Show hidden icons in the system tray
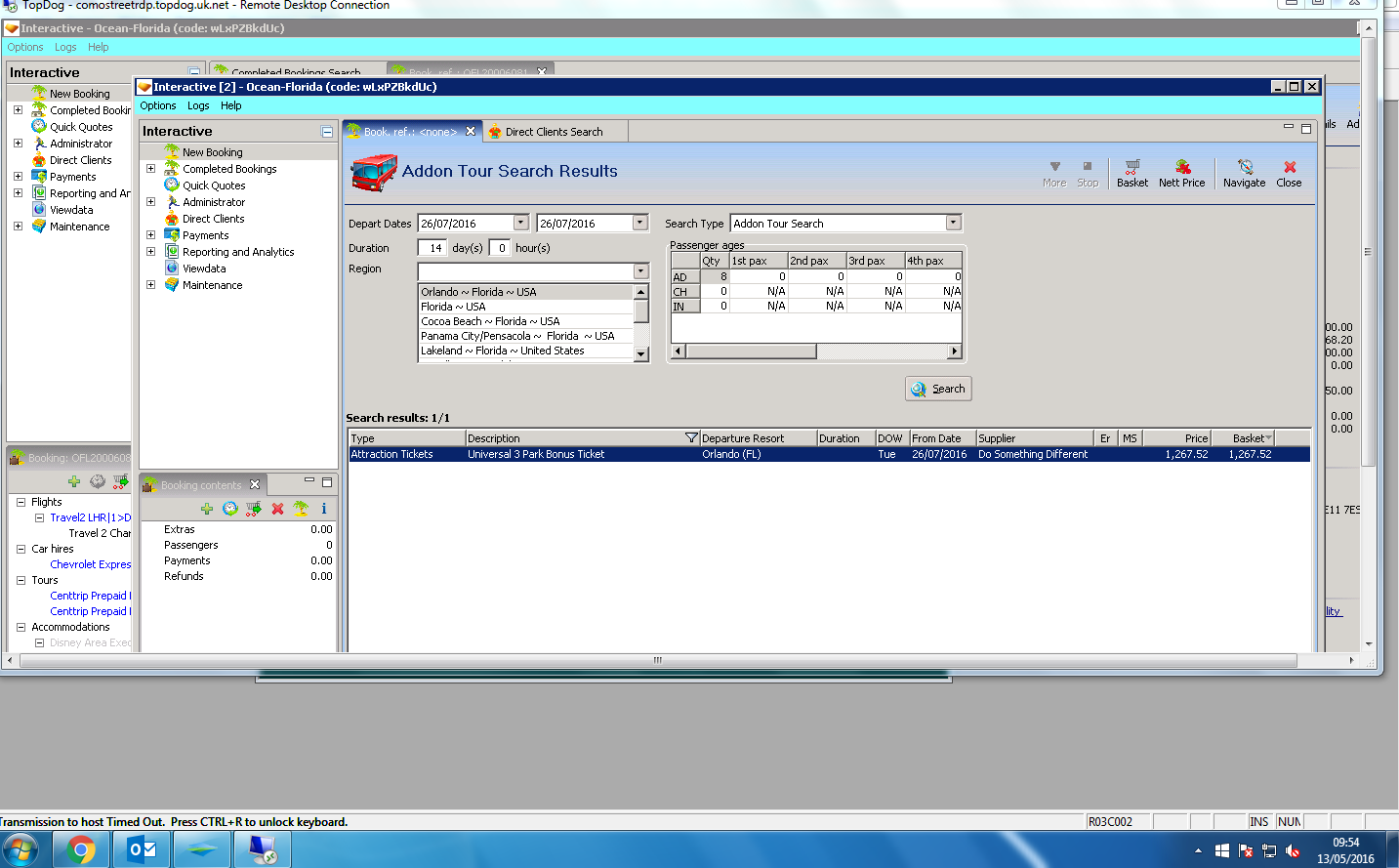 click(1199, 850)
